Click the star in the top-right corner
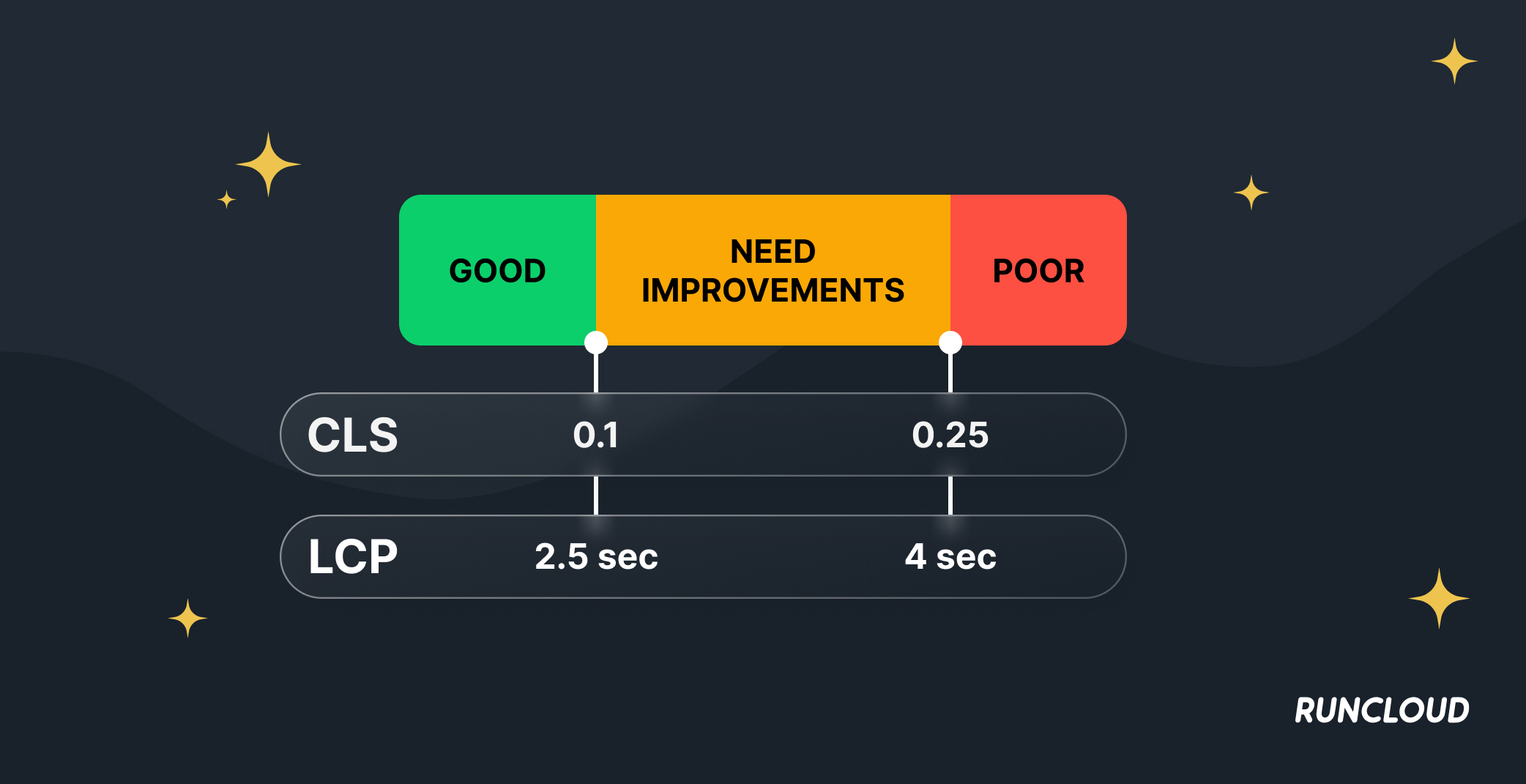1526x784 pixels. [x=1454, y=61]
